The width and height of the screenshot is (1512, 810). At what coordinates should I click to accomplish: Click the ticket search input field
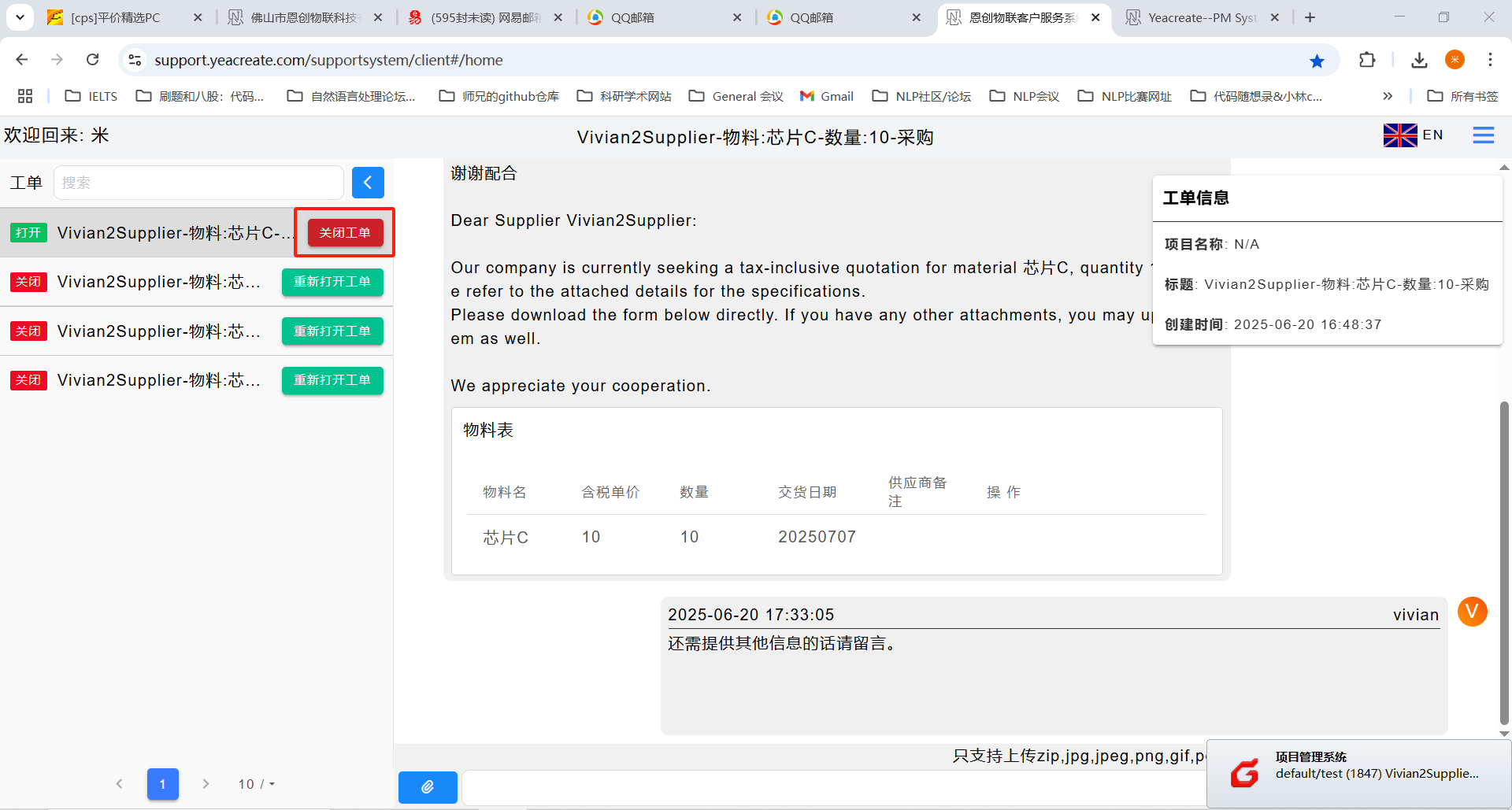(x=198, y=183)
